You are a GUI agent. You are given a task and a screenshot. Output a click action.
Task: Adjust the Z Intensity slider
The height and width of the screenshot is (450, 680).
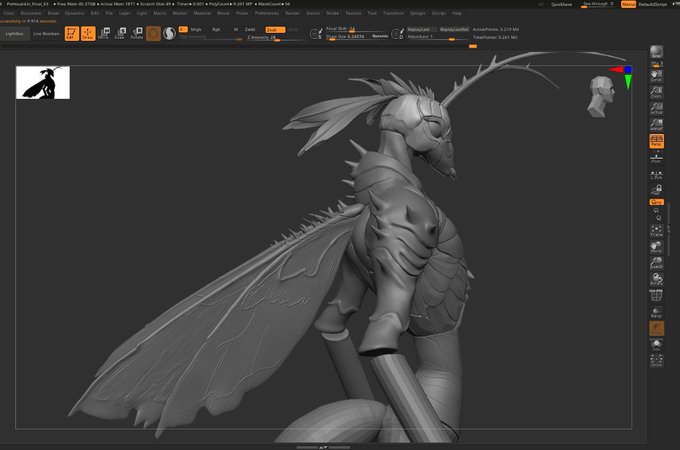[x=272, y=38]
